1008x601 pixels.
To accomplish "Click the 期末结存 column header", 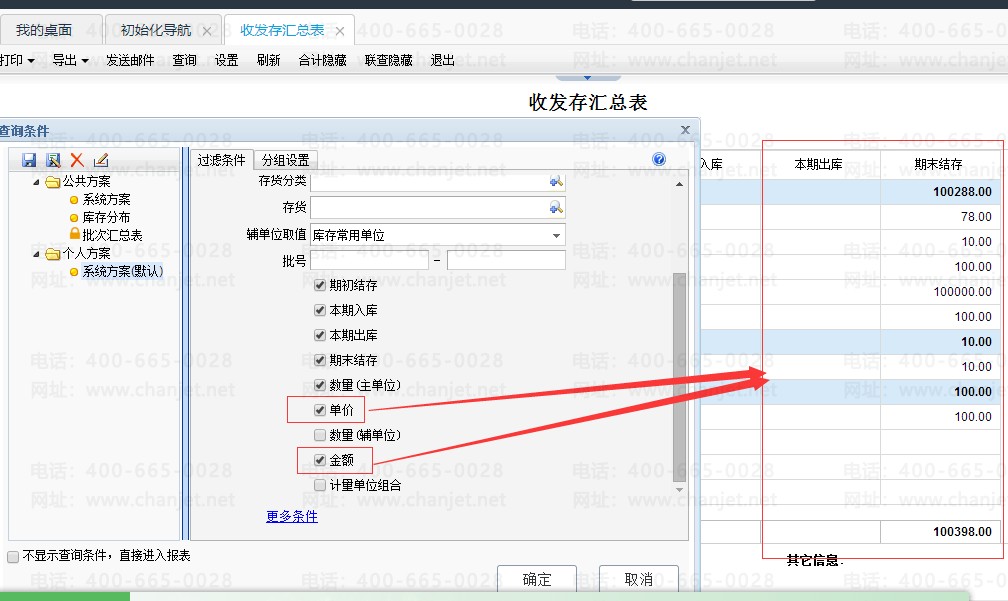I will coord(939,165).
